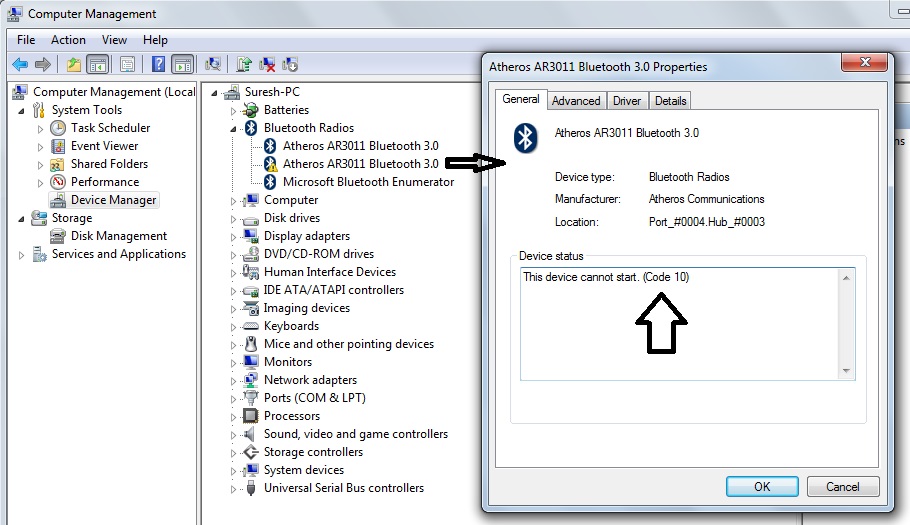Click the Ports (COM & LPT) icon
The height and width of the screenshot is (525, 910).
pos(251,397)
